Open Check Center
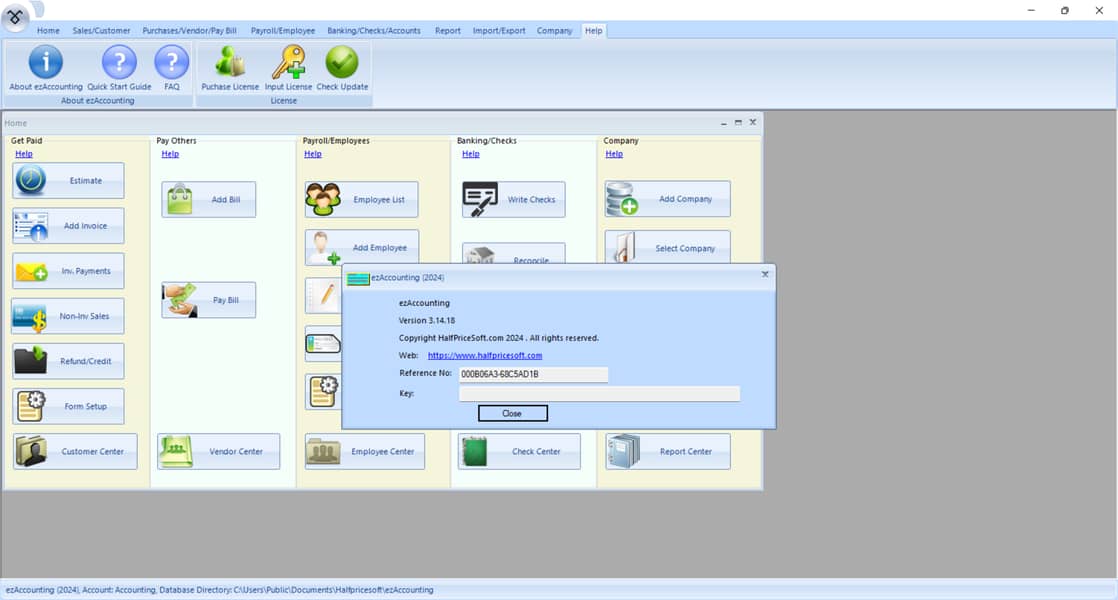This screenshot has height=600, width=1118. click(x=519, y=451)
